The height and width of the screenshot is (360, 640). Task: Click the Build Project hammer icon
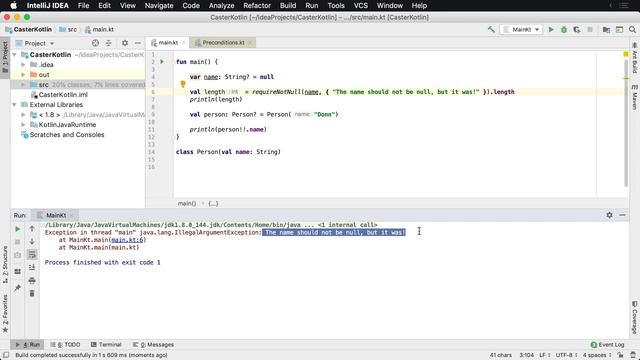(491, 29)
